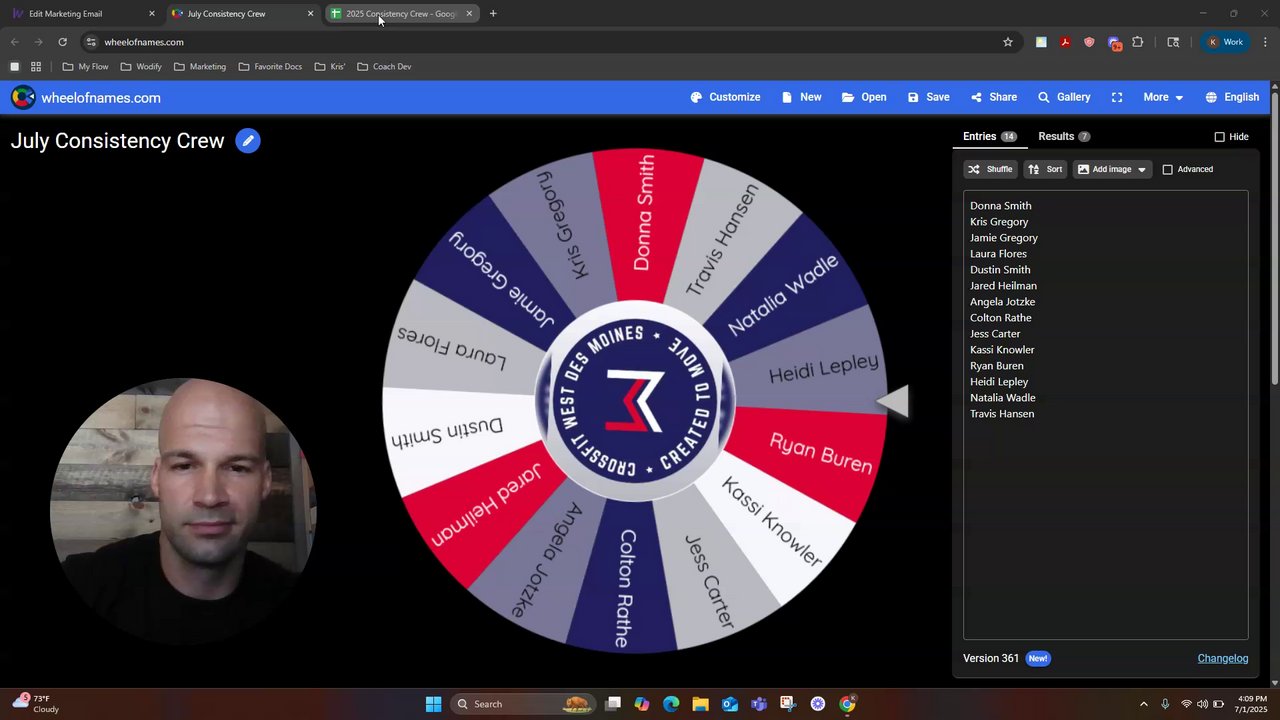Click Jared Heilman in entries list
The image size is (1280, 720).
(x=1003, y=286)
